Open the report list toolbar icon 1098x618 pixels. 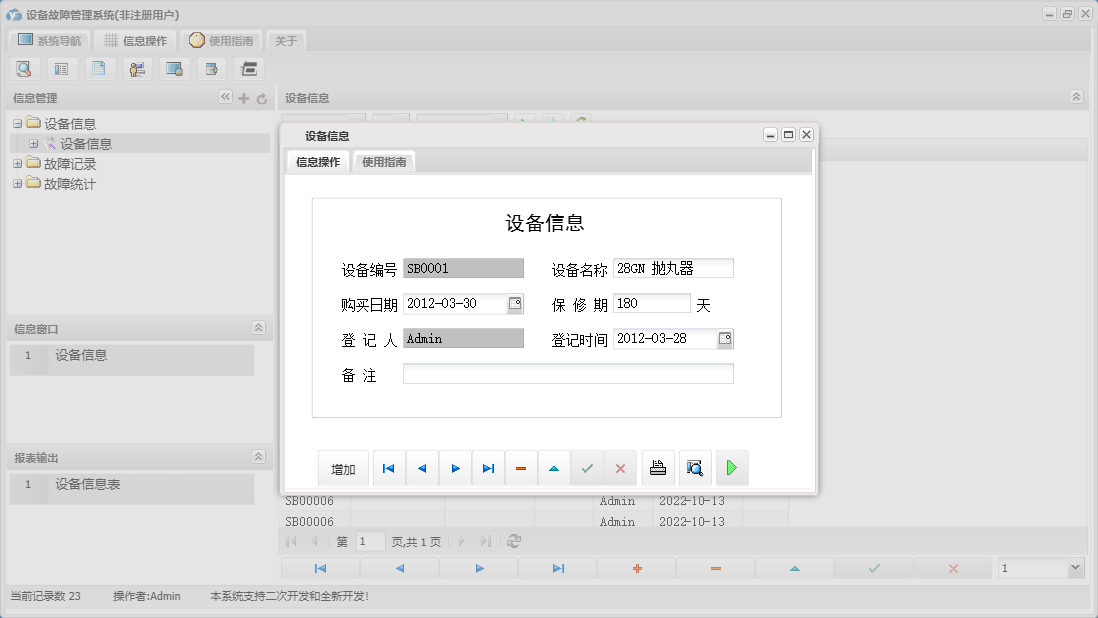(x=62, y=68)
